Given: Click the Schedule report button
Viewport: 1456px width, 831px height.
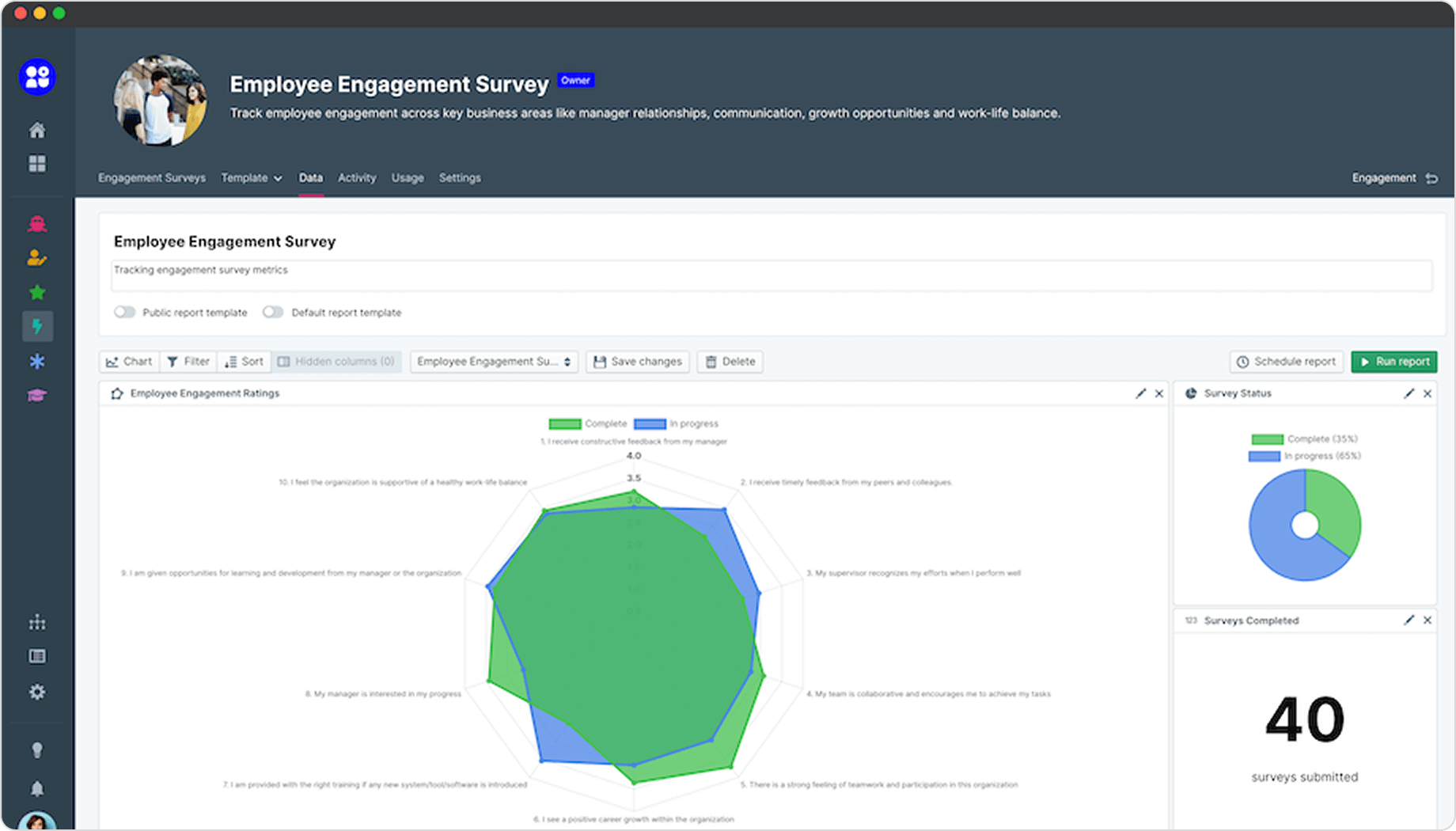Looking at the screenshot, I should coord(1287,362).
